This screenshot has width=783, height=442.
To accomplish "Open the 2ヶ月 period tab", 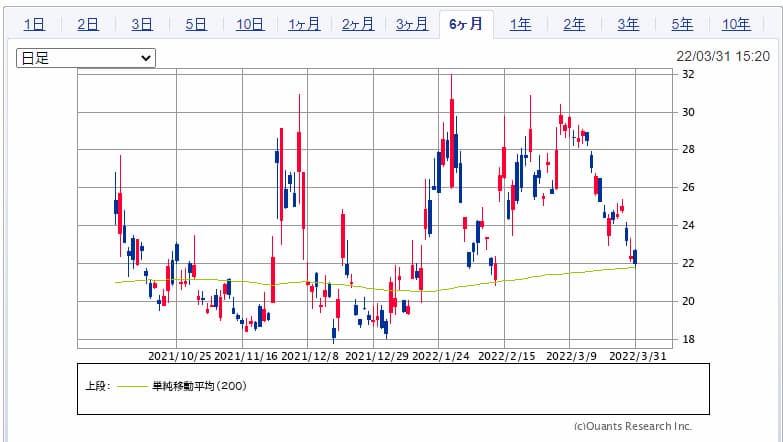I will pos(358,24).
